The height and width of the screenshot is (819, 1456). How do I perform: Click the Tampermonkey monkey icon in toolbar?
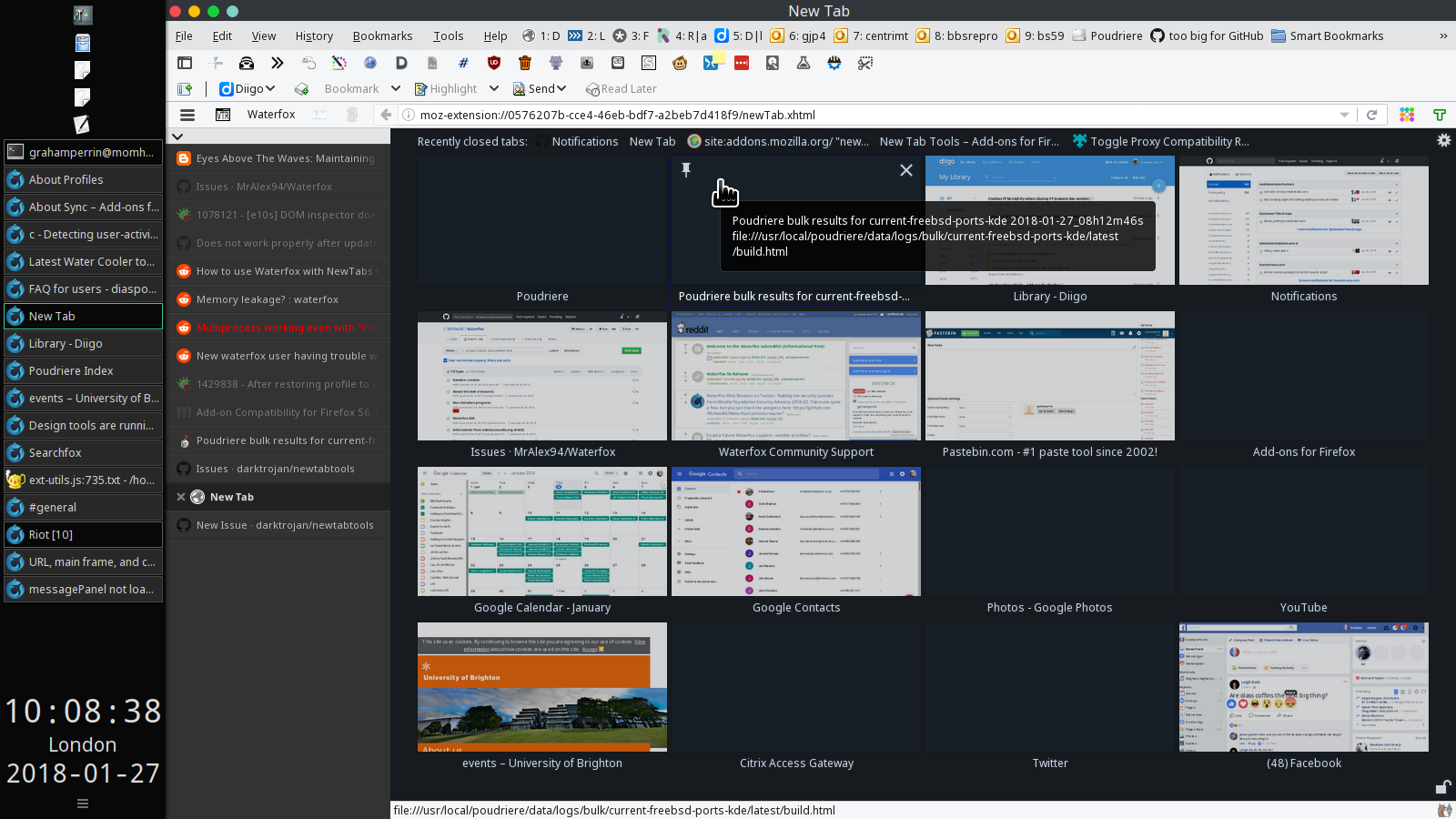pos(680,63)
